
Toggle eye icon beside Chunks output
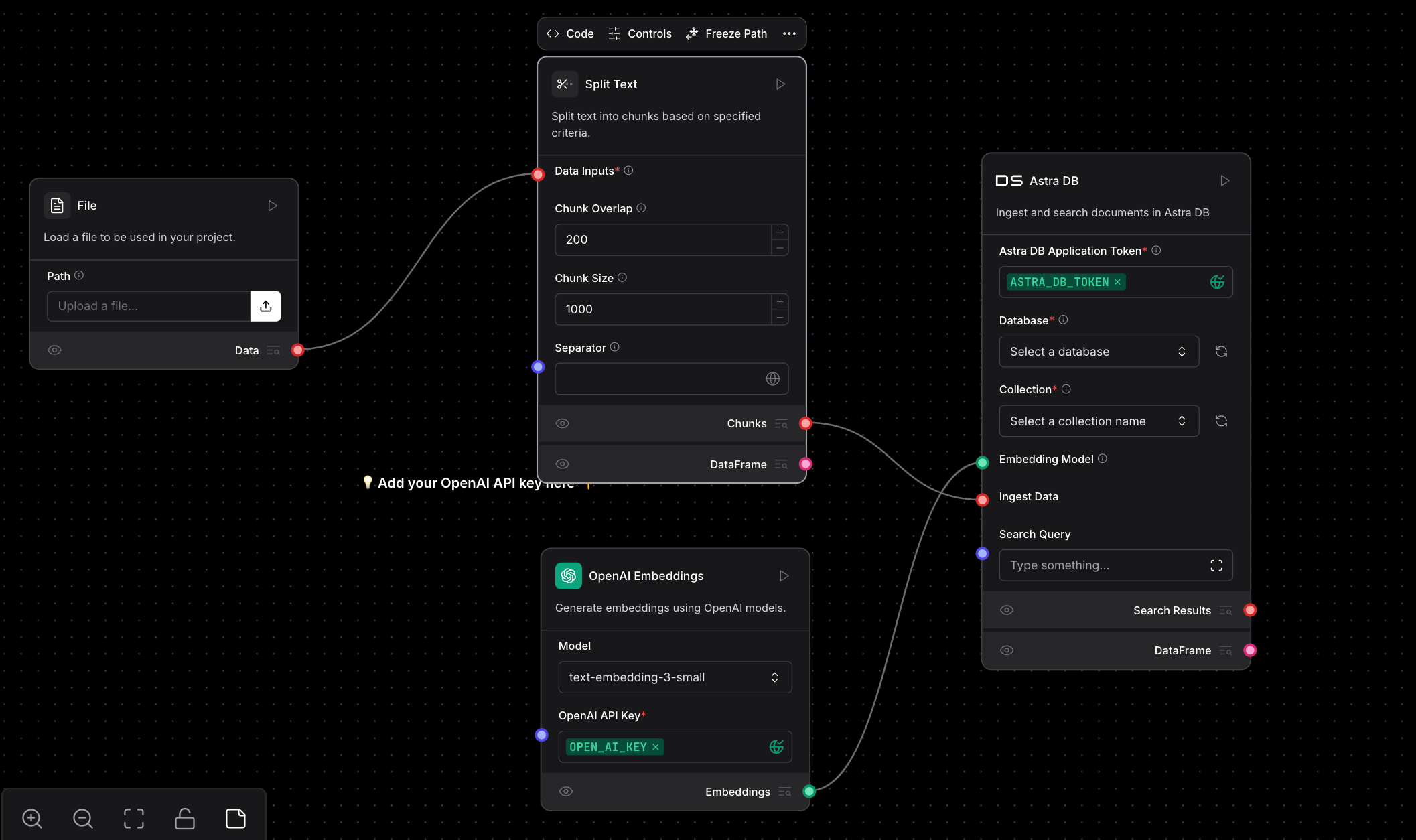tap(563, 423)
